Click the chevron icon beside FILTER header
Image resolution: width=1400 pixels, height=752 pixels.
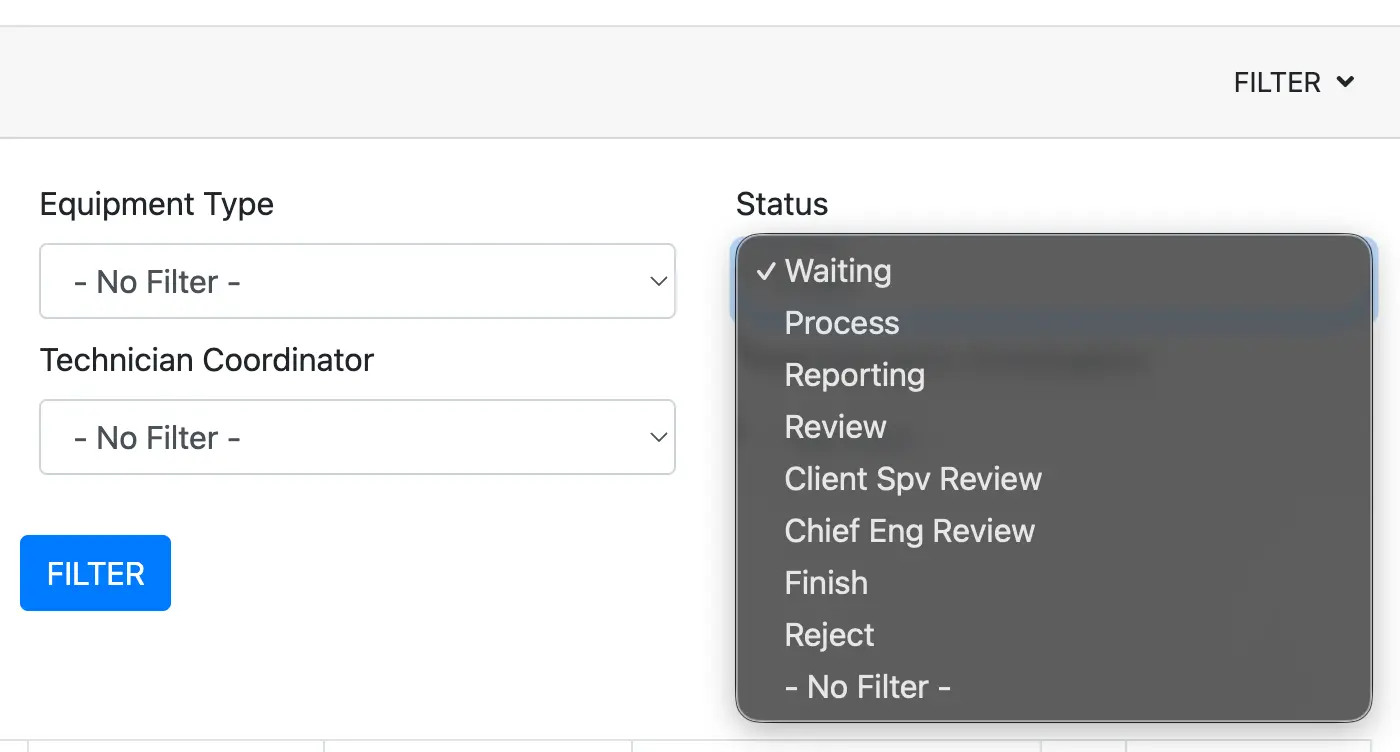click(x=1345, y=82)
